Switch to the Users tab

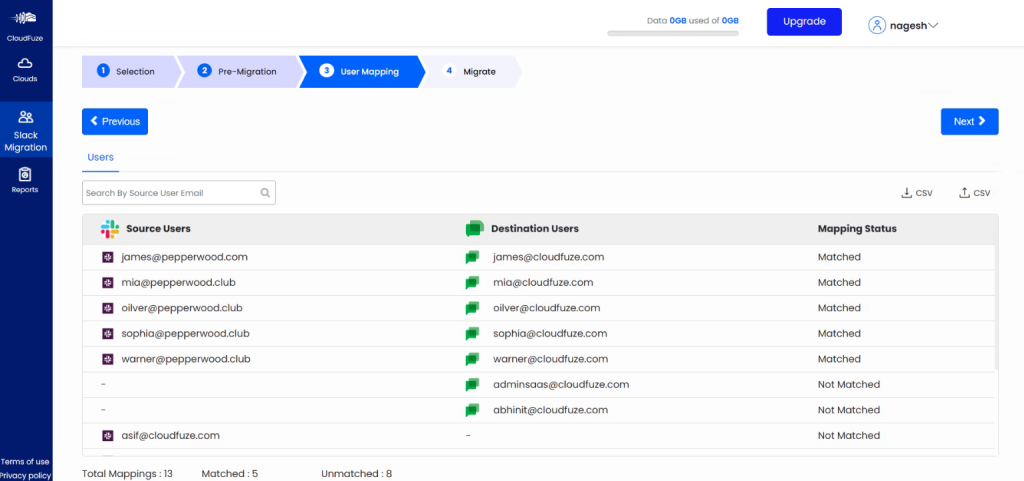click(x=101, y=157)
